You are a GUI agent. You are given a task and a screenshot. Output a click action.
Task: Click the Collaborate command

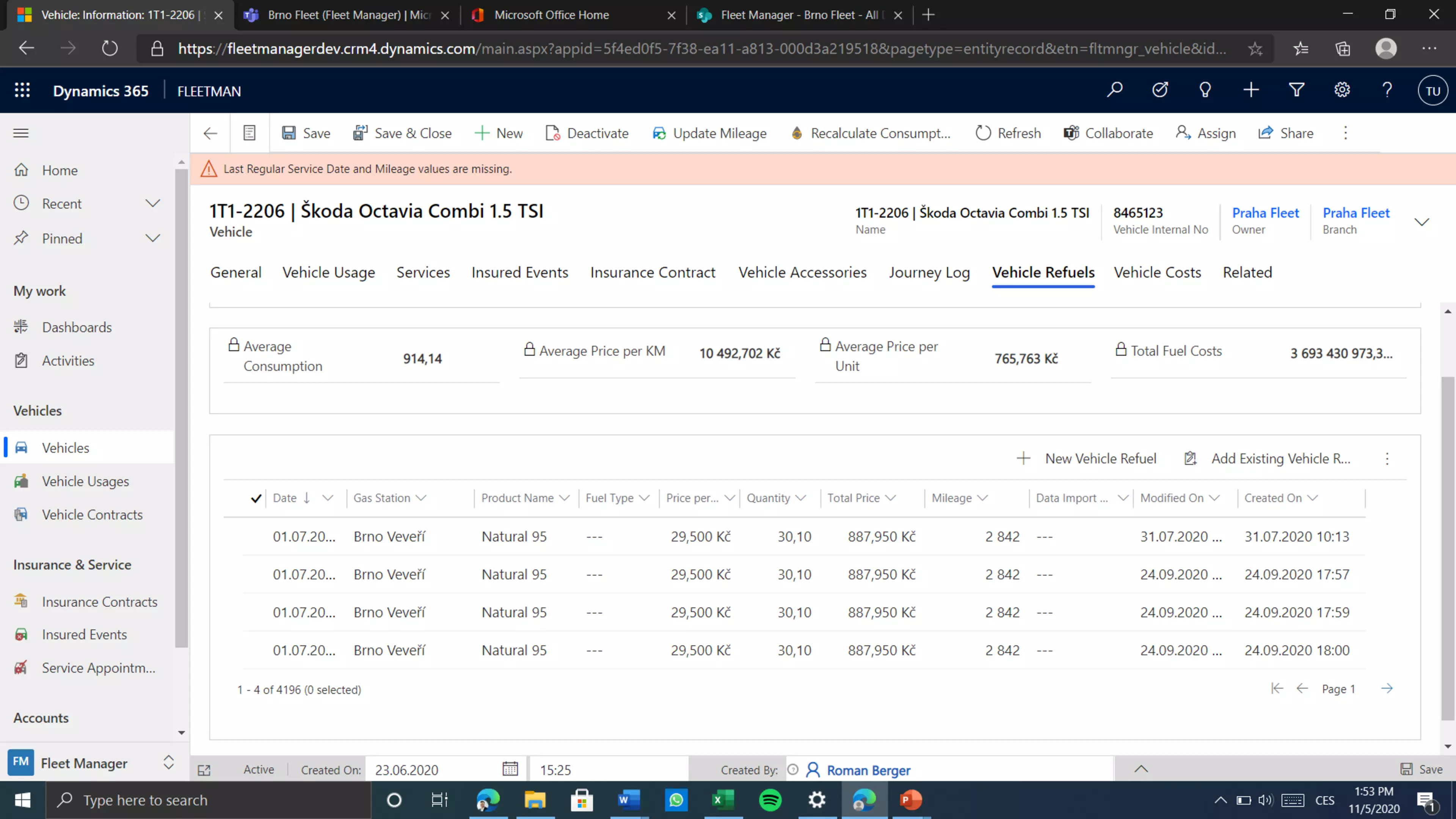click(x=1108, y=133)
